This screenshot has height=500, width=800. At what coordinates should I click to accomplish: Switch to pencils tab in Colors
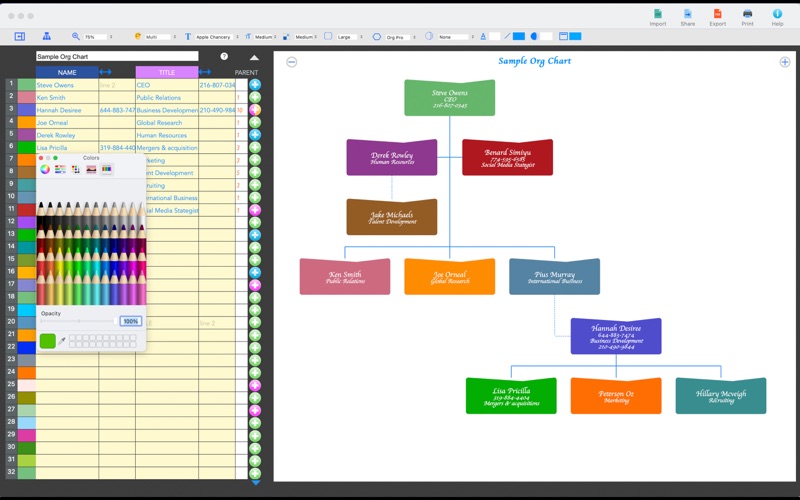click(106, 169)
